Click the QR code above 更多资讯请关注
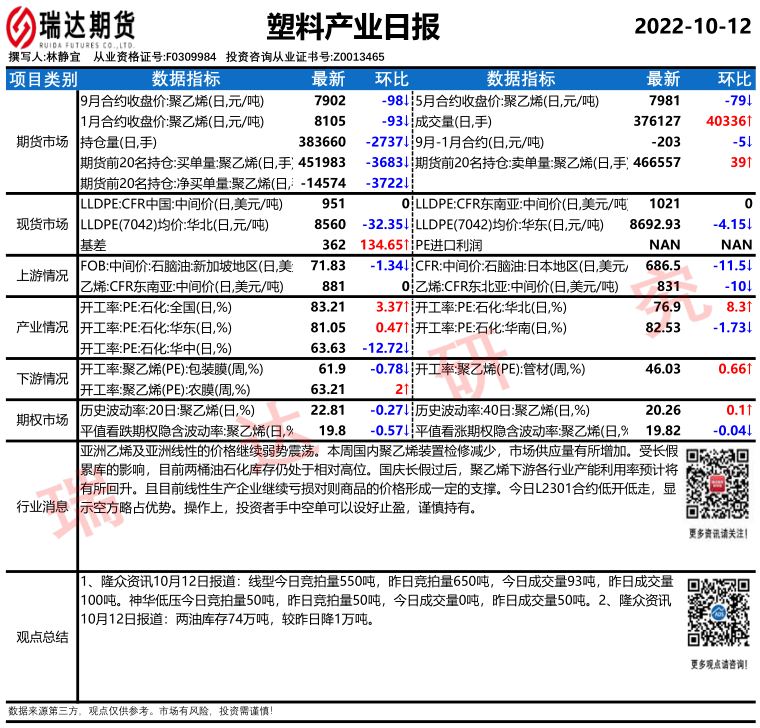The height and width of the screenshot is (728, 760). pyautogui.click(x=718, y=485)
